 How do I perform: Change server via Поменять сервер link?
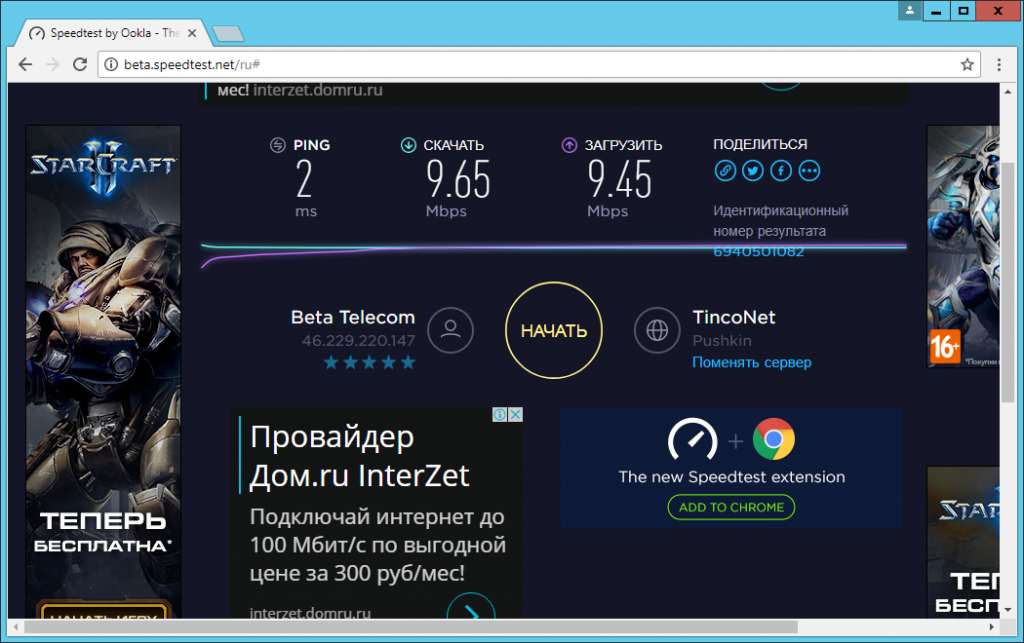pyautogui.click(x=752, y=362)
